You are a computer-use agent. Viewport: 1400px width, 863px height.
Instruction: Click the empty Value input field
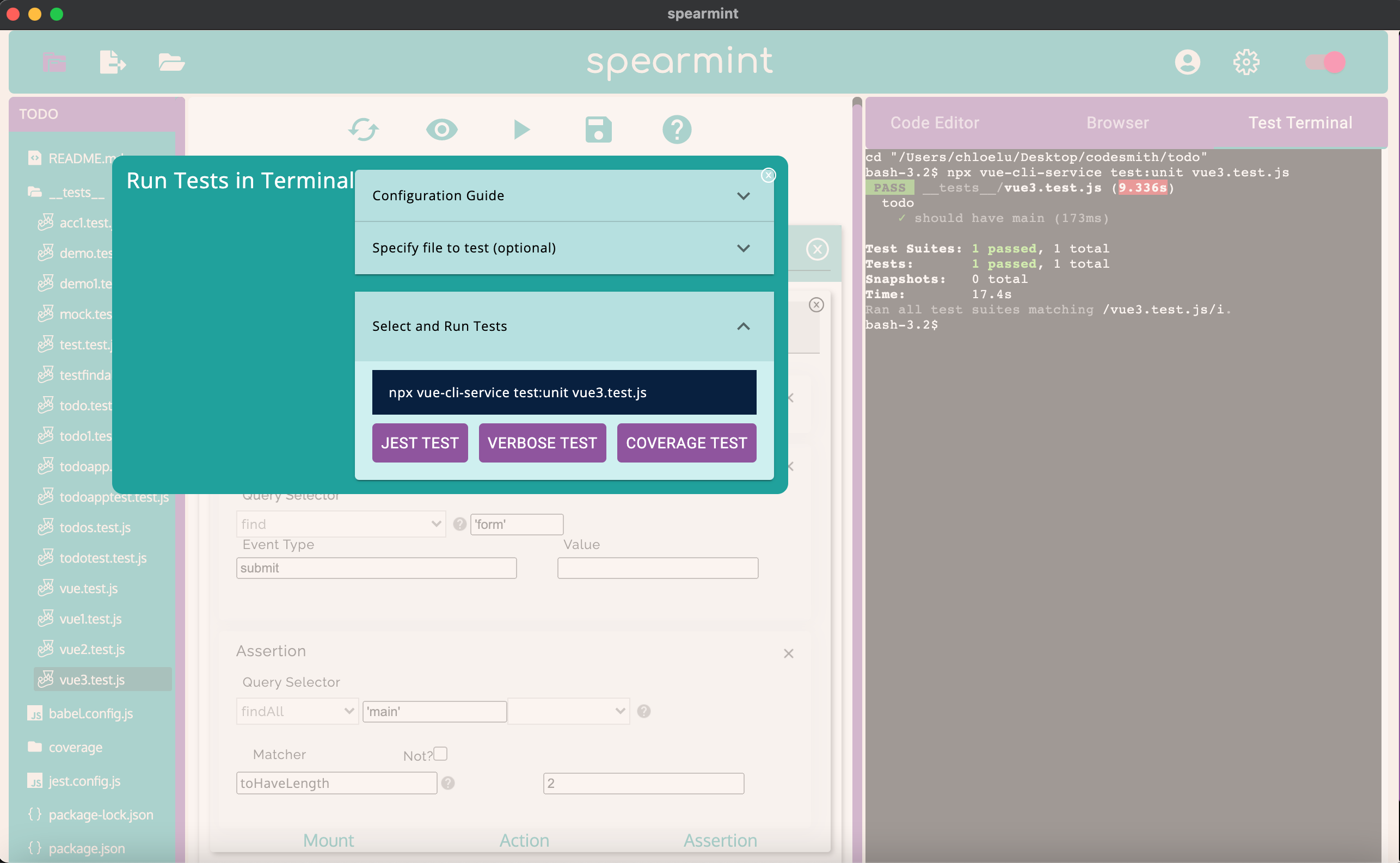[658, 568]
